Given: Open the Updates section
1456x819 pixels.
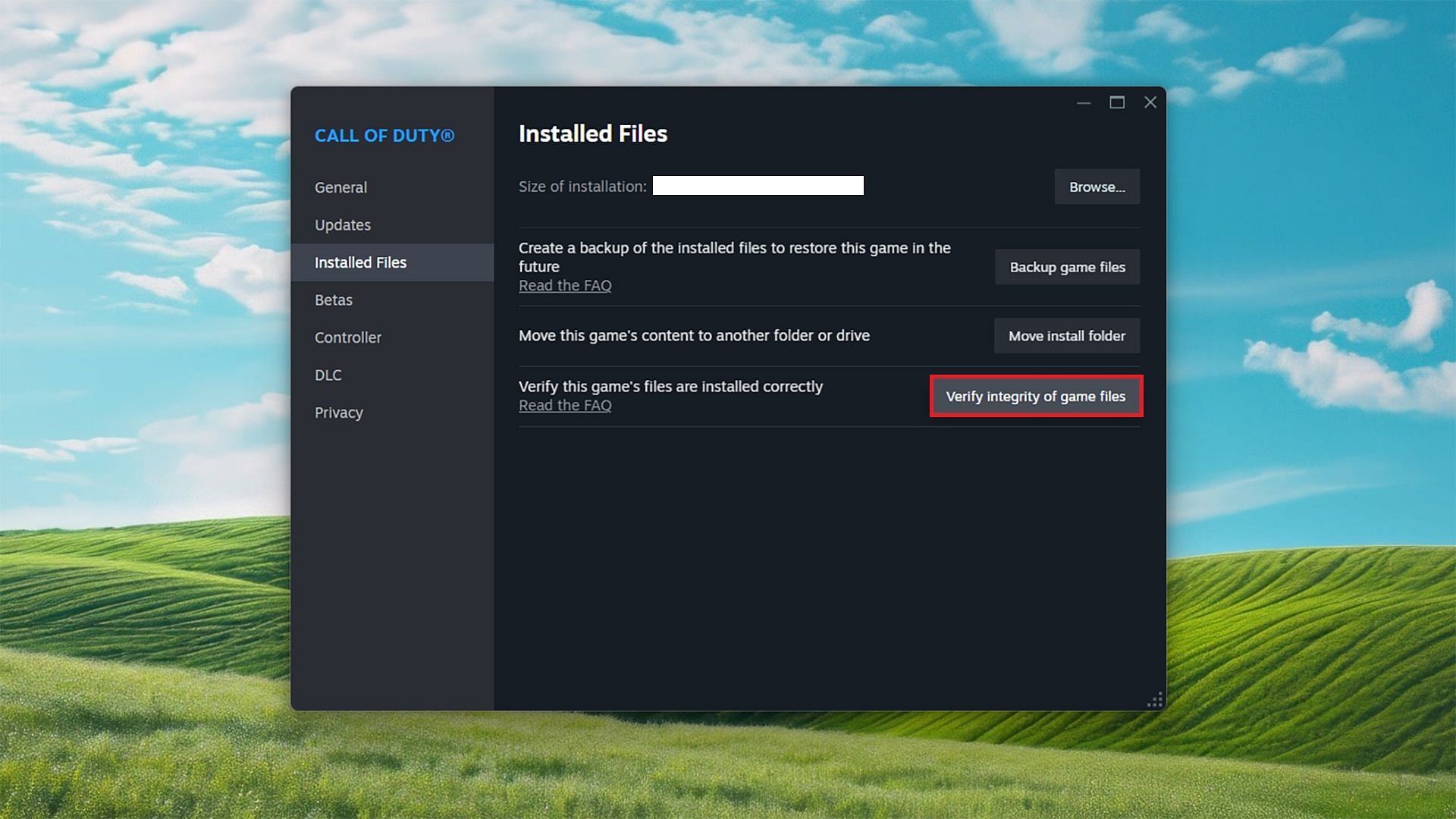Looking at the screenshot, I should (343, 224).
